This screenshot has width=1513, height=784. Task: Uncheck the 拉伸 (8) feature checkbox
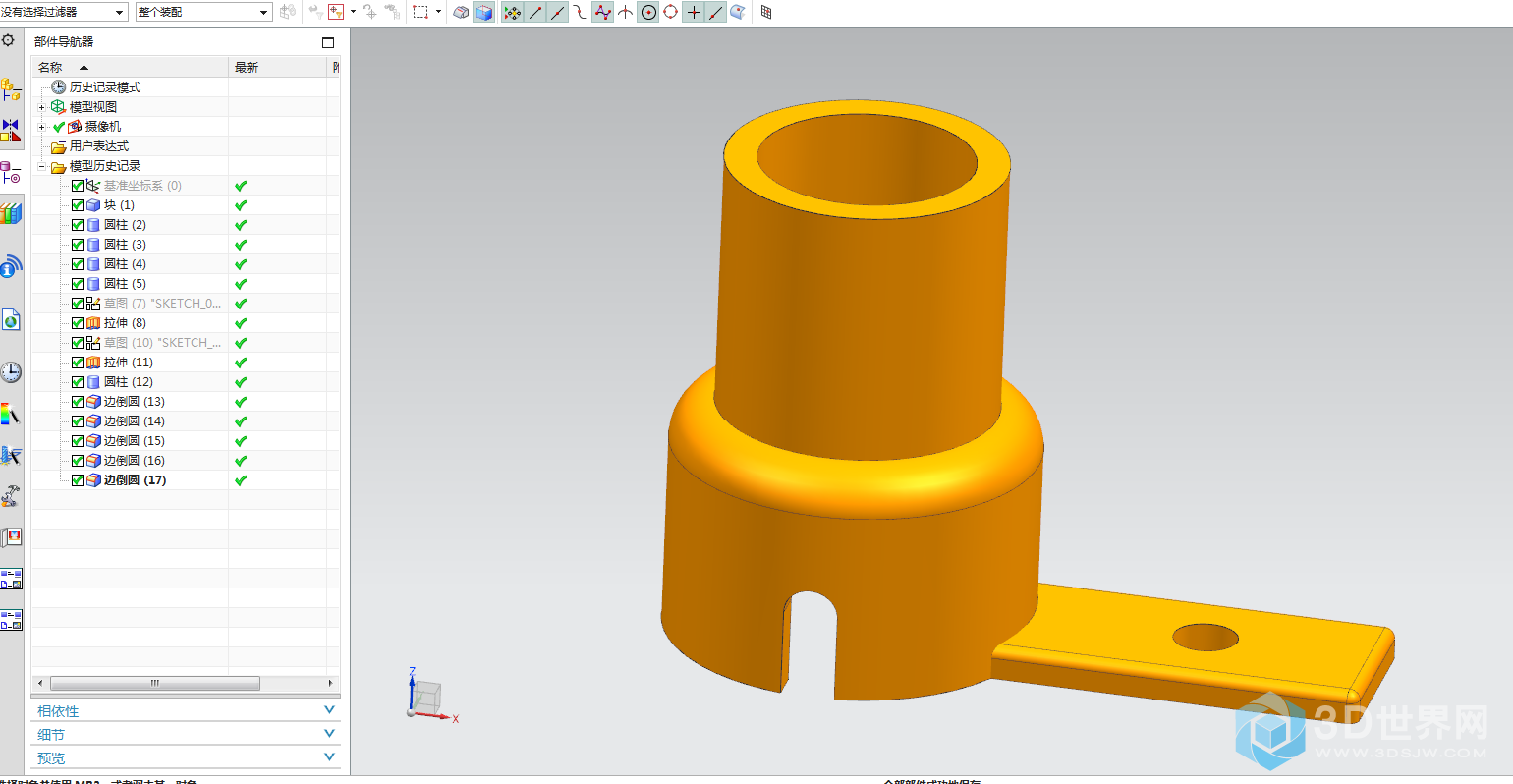tap(78, 323)
